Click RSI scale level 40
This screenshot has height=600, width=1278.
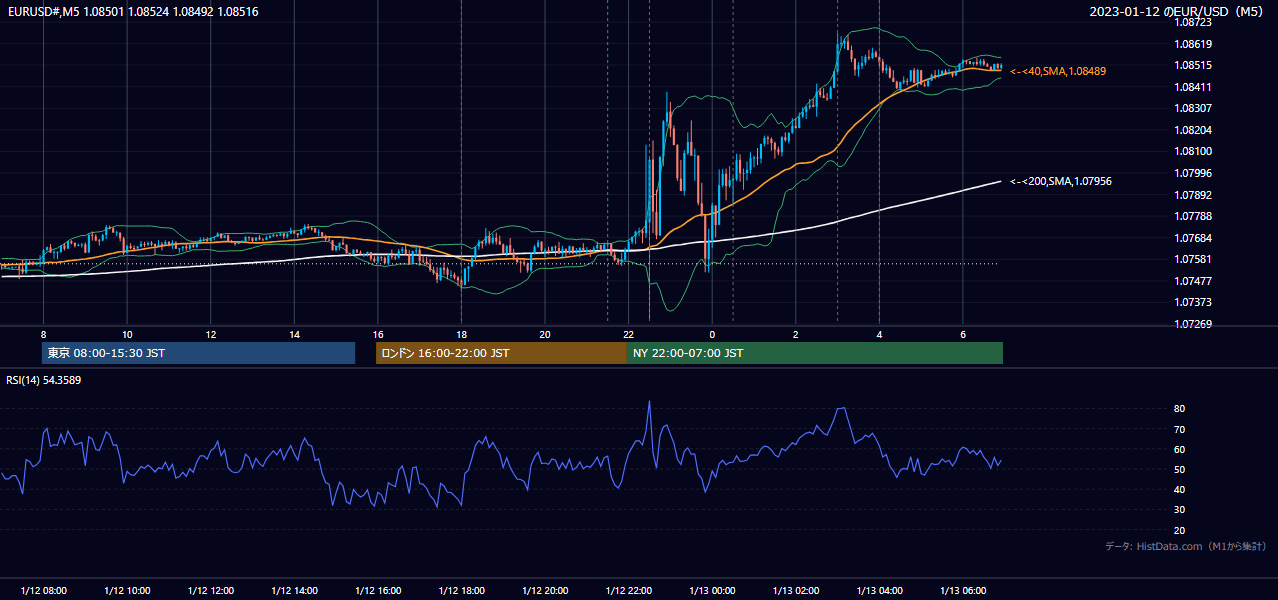pyautogui.click(x=1180, y=489)
